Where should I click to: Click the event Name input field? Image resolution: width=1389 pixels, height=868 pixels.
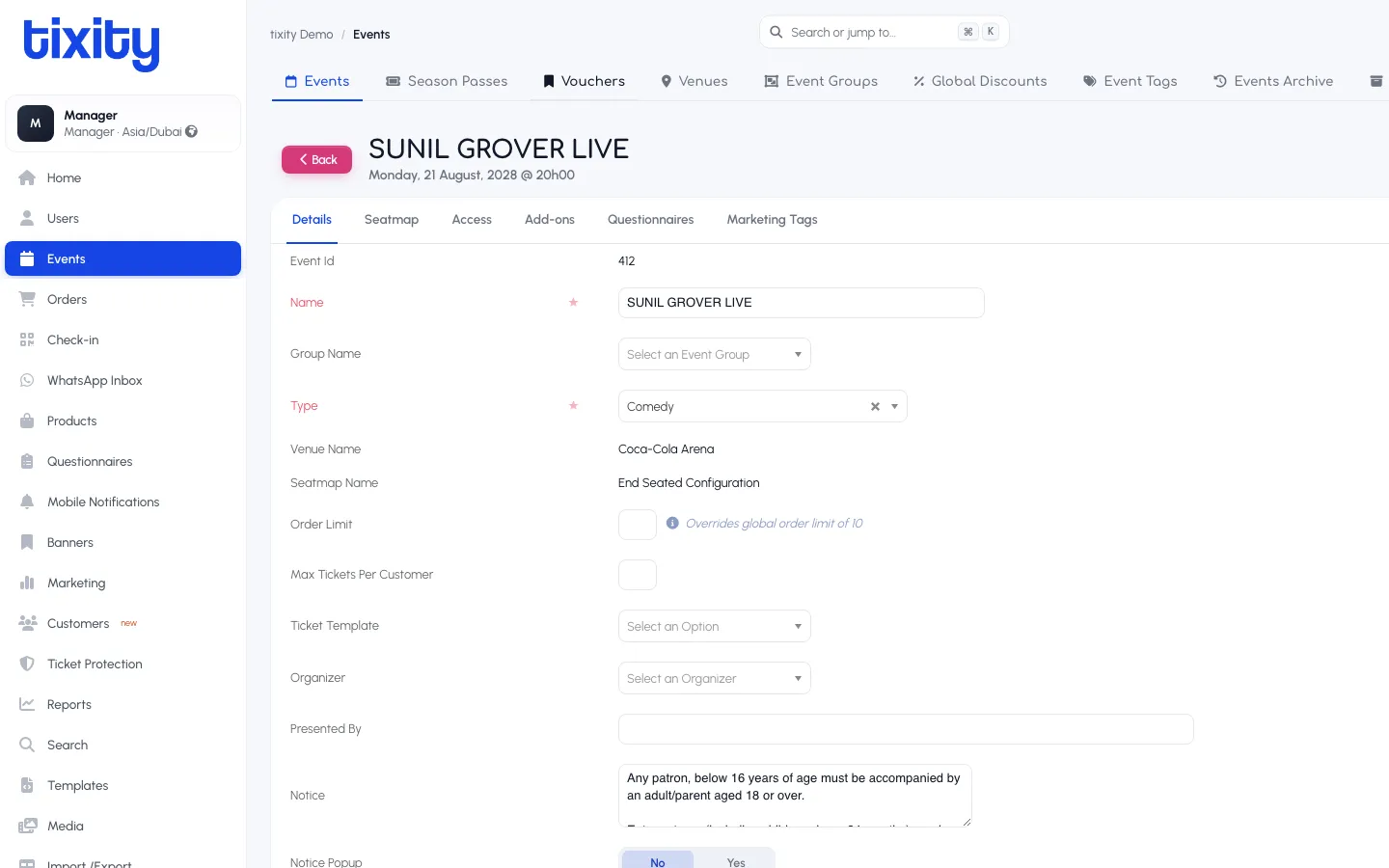801,303
